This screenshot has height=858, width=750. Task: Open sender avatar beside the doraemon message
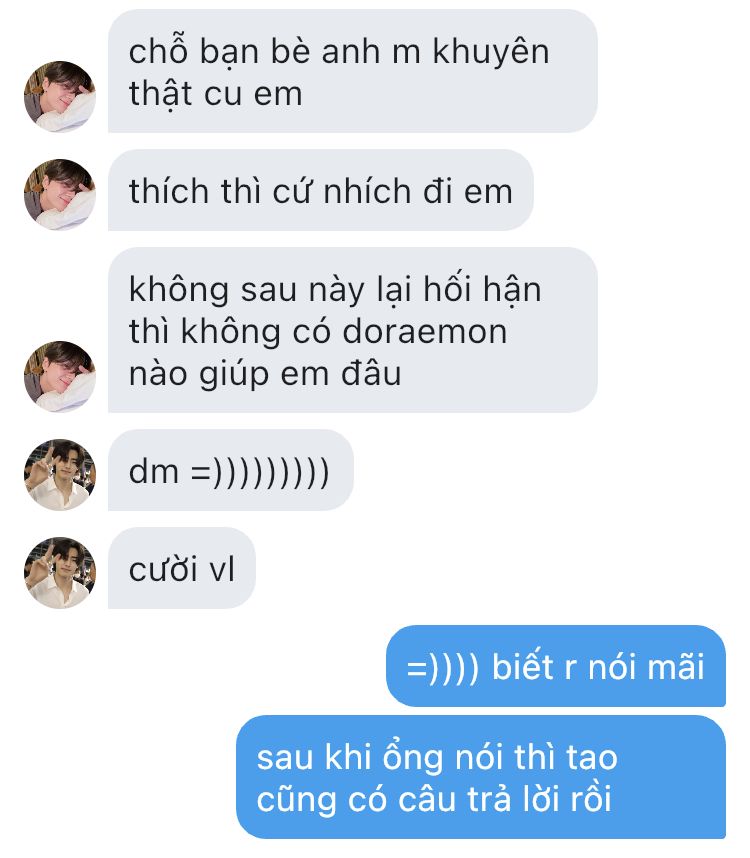(60, 376)
